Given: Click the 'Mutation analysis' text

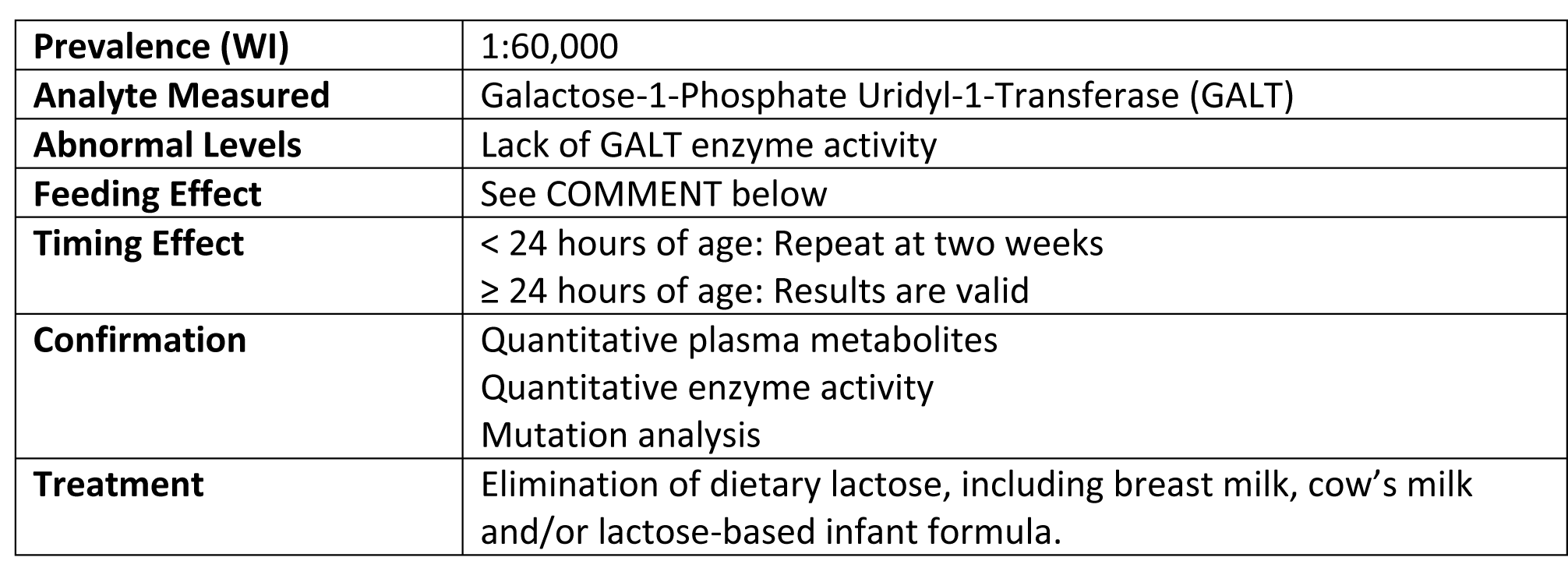Looking at the screenshot, I should click(620, 435).
